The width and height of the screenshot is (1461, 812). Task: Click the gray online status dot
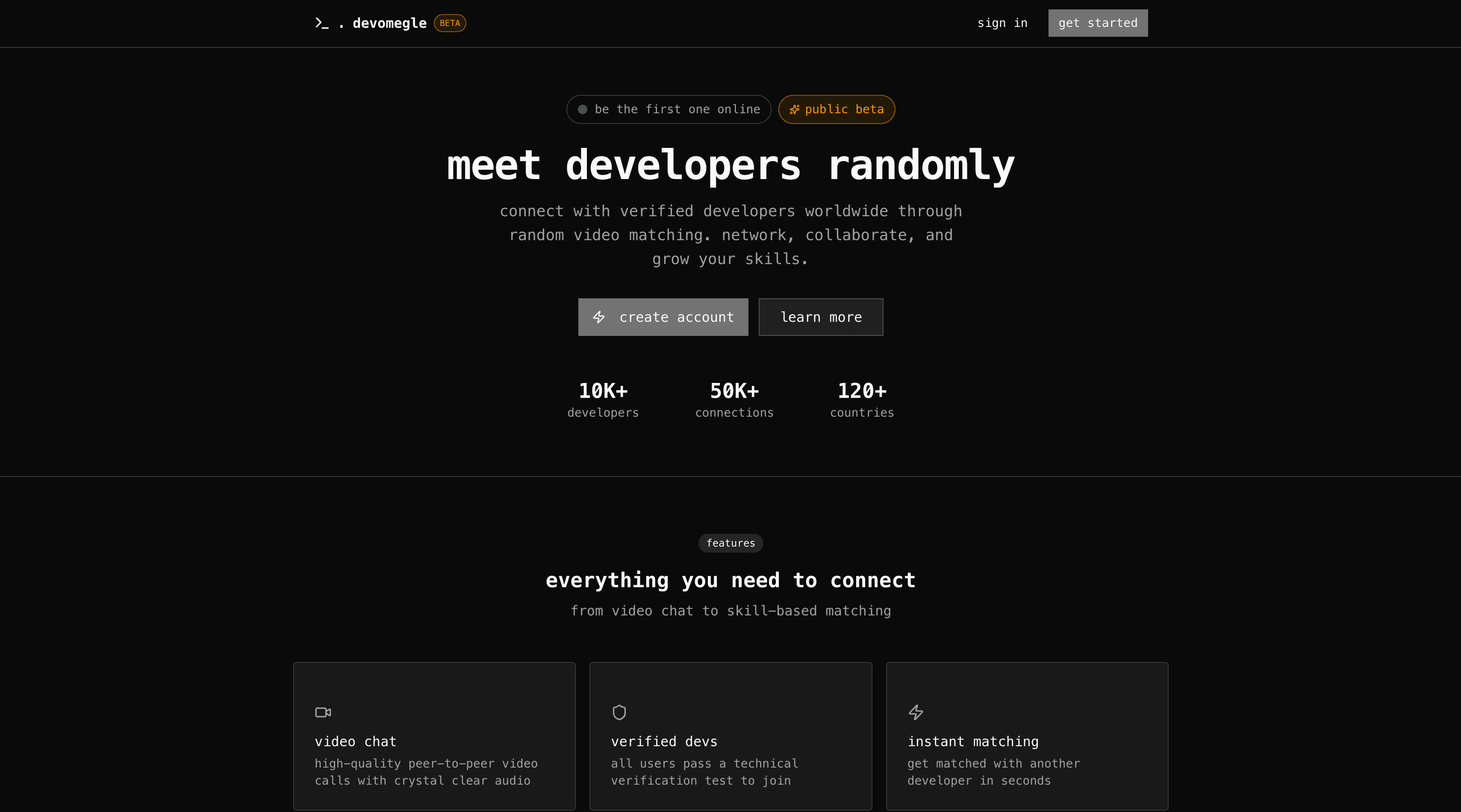pos(583,109)
